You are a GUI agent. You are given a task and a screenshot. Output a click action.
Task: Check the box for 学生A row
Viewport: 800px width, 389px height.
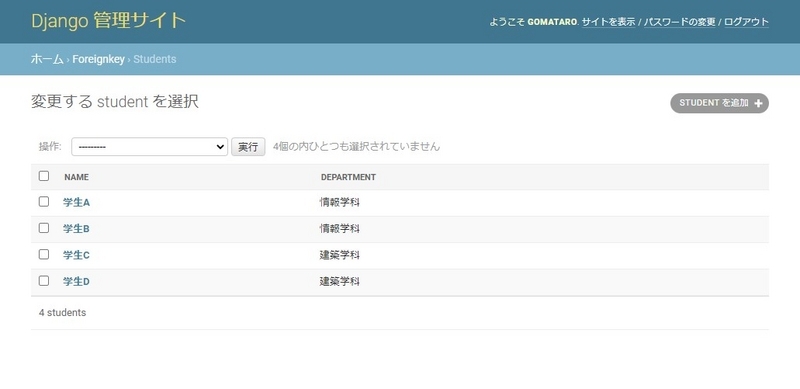44,202
